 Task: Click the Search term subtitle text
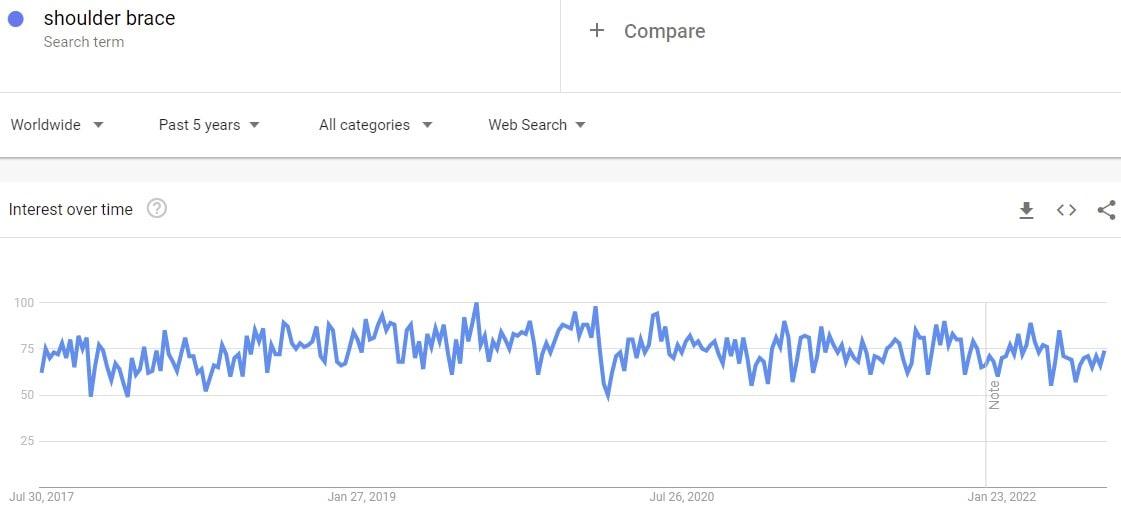84,42
